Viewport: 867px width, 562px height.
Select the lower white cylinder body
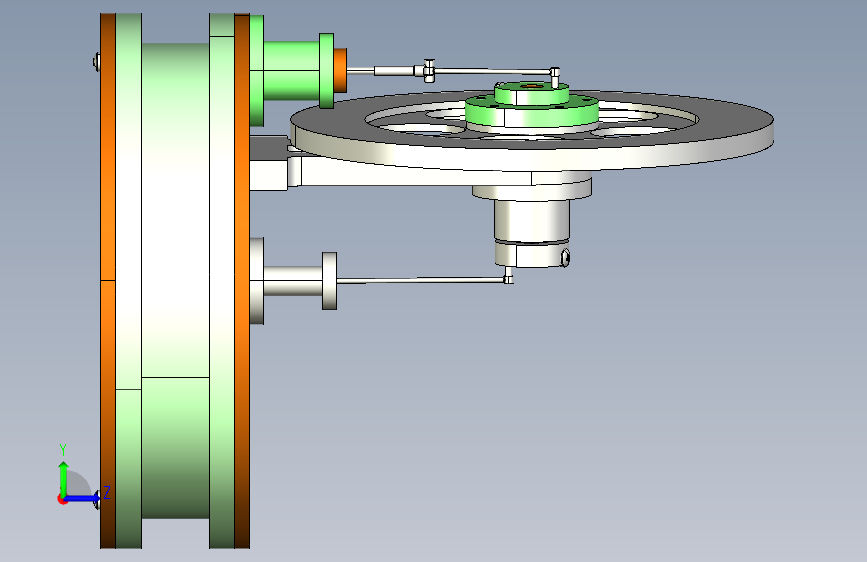[293, 281]
